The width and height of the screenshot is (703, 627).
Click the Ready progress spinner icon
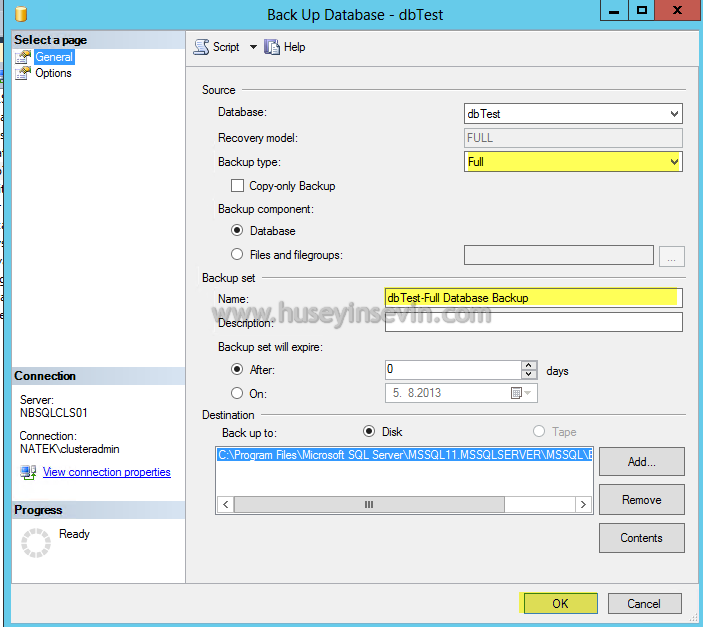click(36, 543)
